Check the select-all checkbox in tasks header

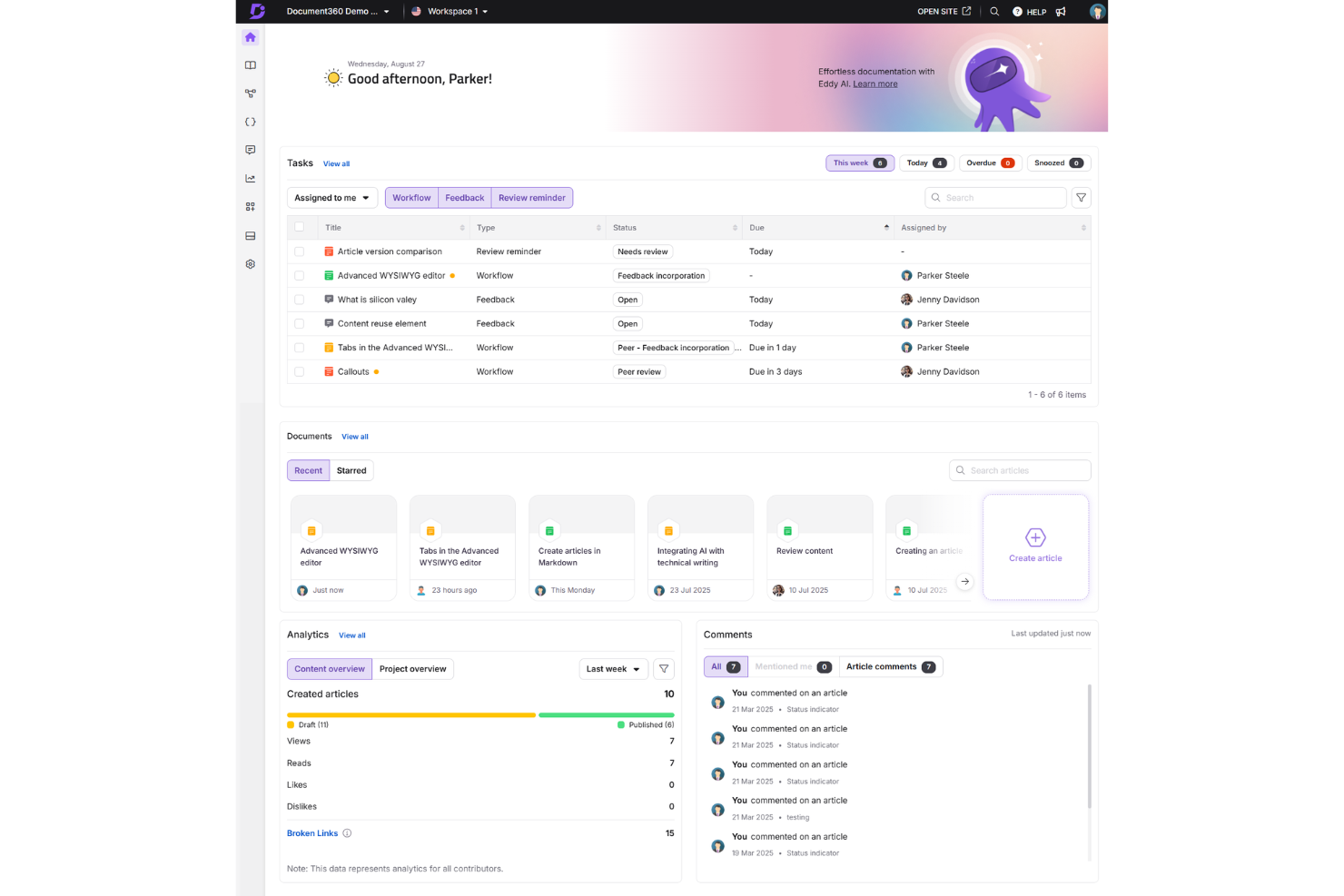click(301, 227)
